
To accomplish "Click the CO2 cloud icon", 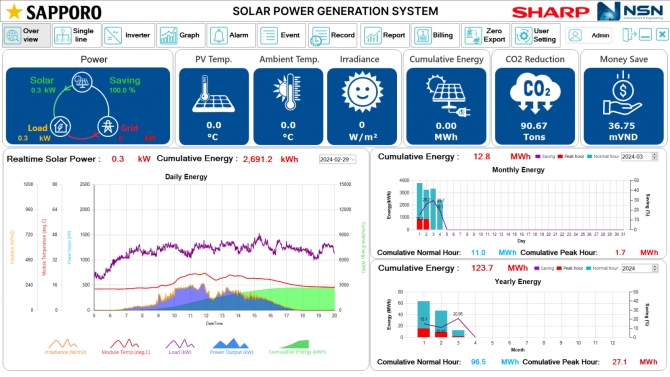I will click(x=536, y=92).
